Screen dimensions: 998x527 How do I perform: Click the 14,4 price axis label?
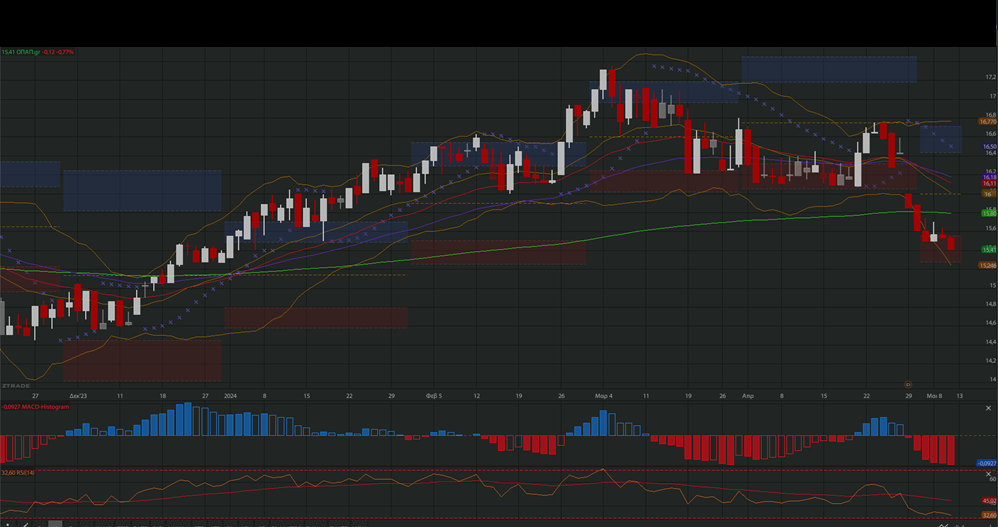pos(990,342)
